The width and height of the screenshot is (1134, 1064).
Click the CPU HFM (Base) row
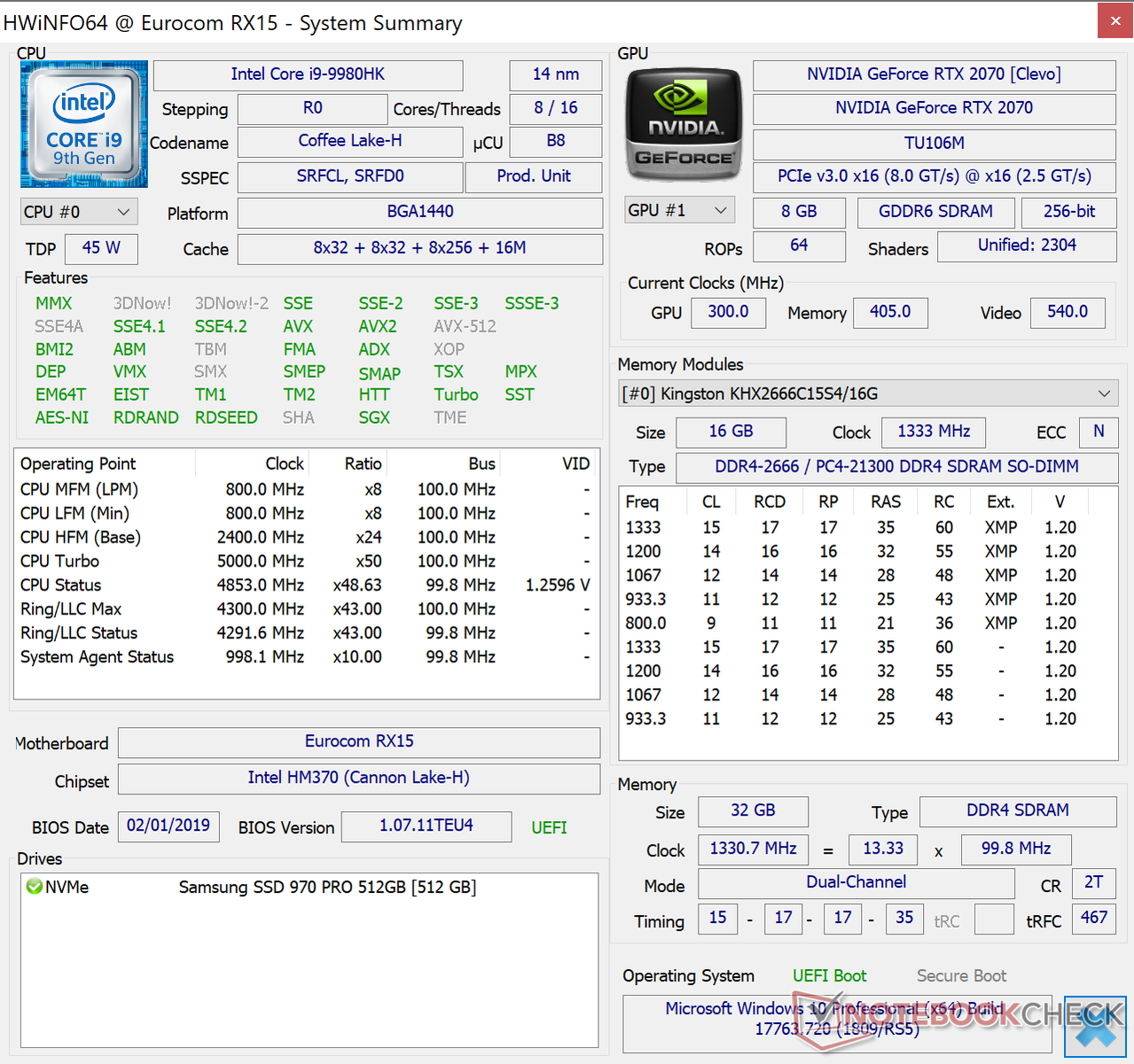point(306,537)
